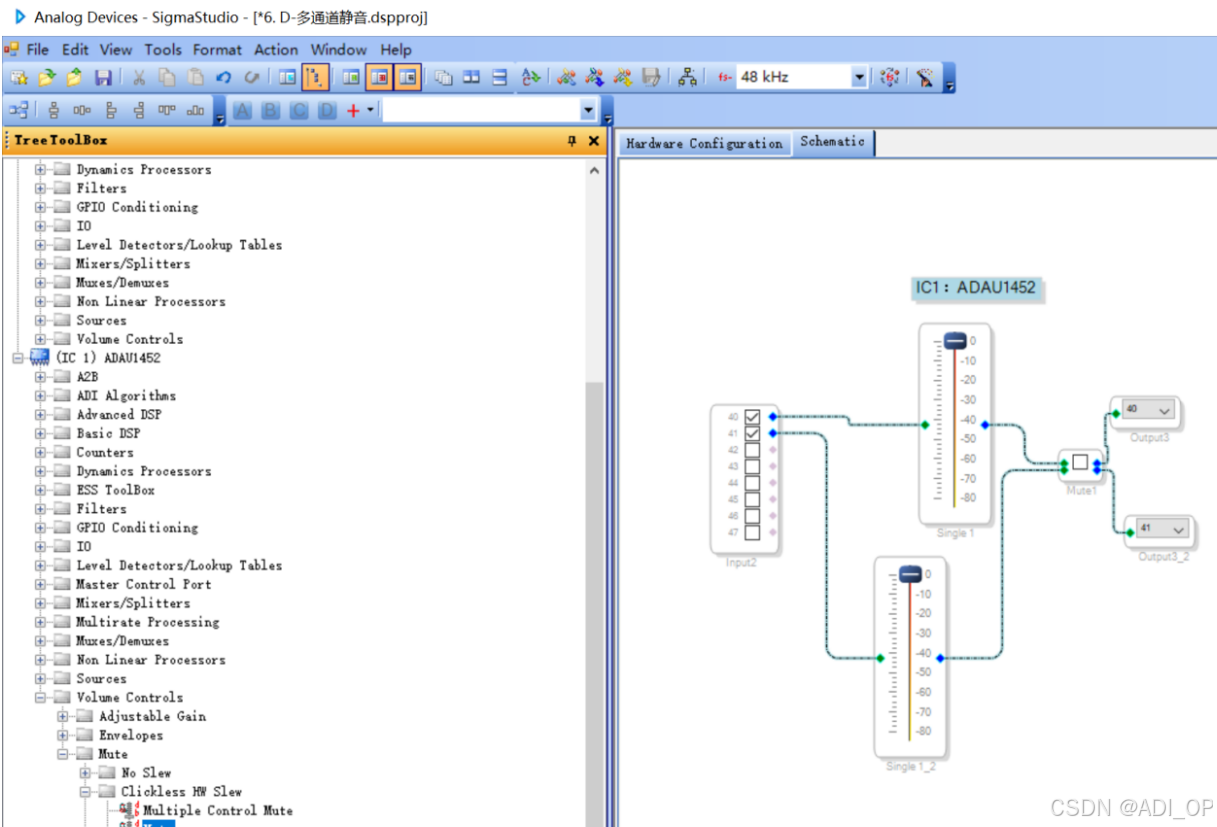The height and width of the screenshot is (827, 1217).
Task: Click the Cascade windows icon
Action: click(443, 77)
